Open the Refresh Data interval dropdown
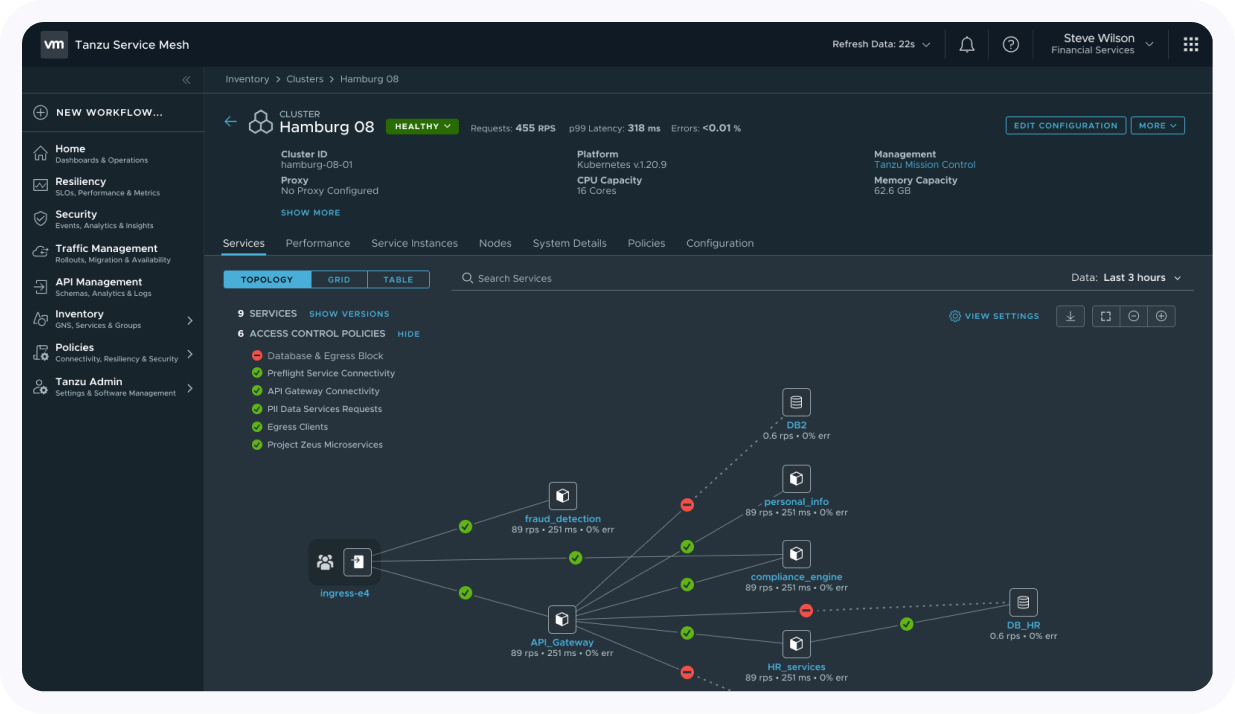 (881, 44)
